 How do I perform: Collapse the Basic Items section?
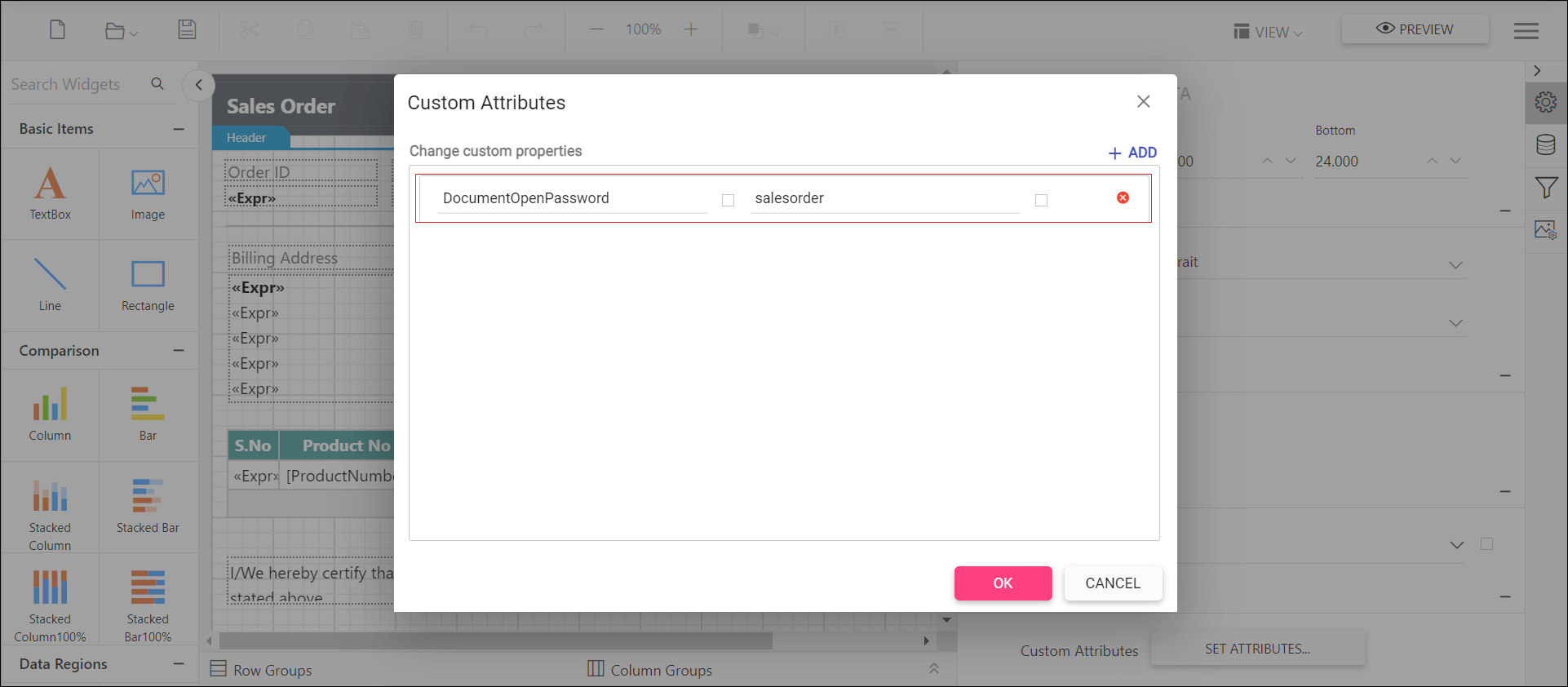[179, 129]
